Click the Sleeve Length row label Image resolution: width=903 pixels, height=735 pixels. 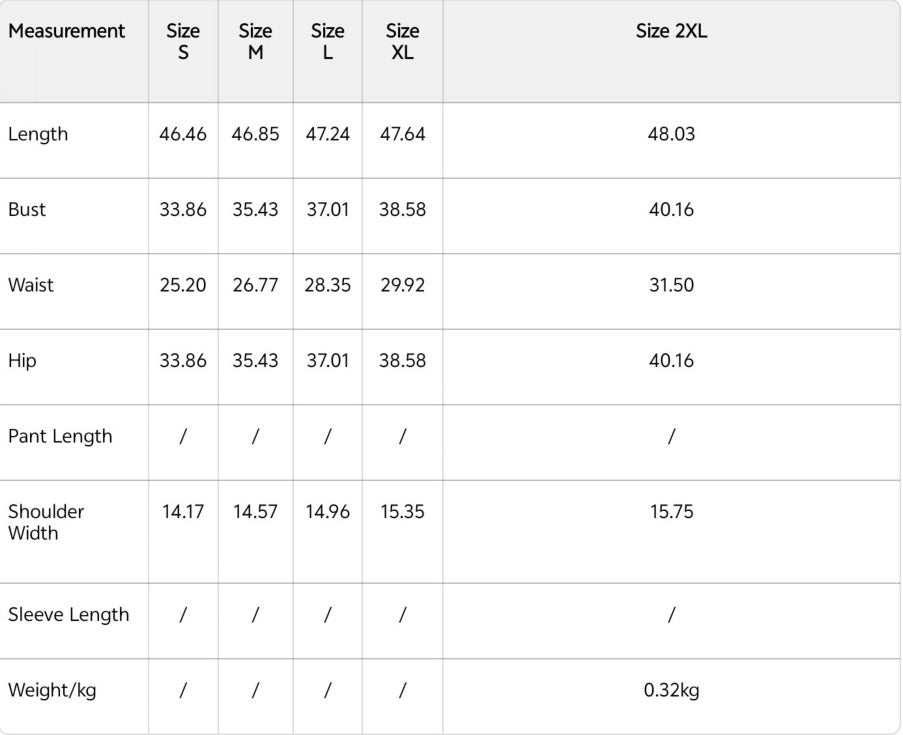pyautogui.click(x=69, y=615)
